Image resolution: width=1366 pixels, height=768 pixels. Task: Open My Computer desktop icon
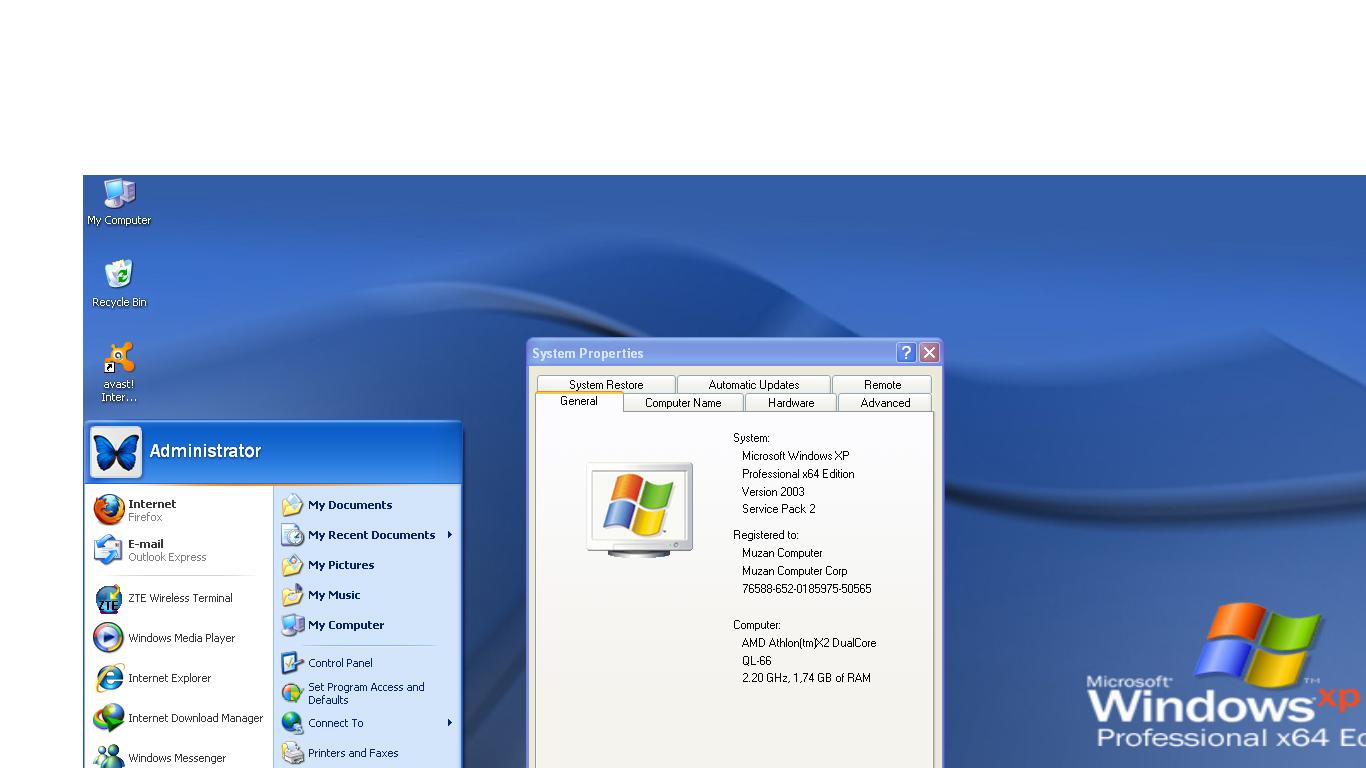coord(119,200)
